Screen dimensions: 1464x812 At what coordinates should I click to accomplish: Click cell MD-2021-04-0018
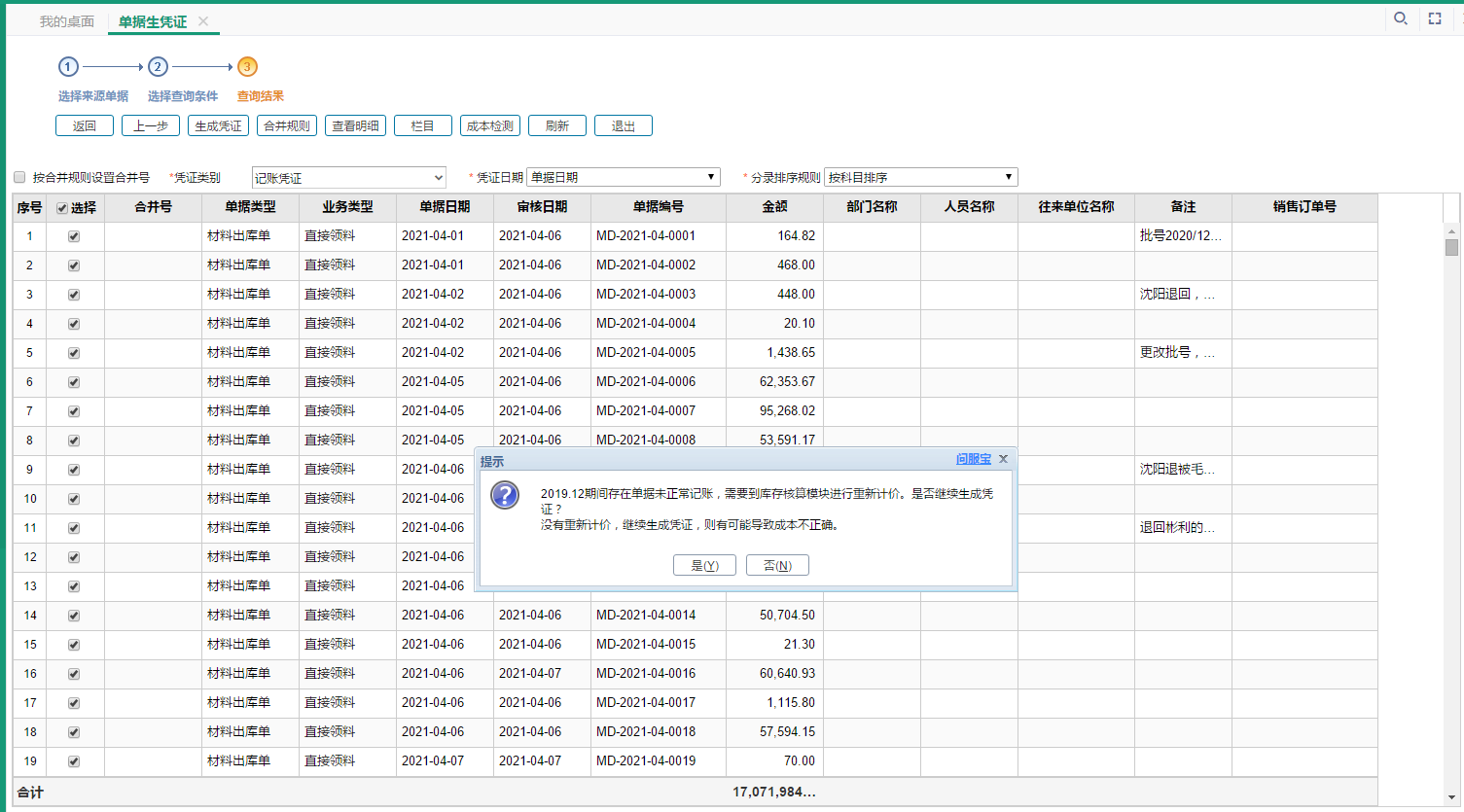pyautogui.click(x=646, y=732)
